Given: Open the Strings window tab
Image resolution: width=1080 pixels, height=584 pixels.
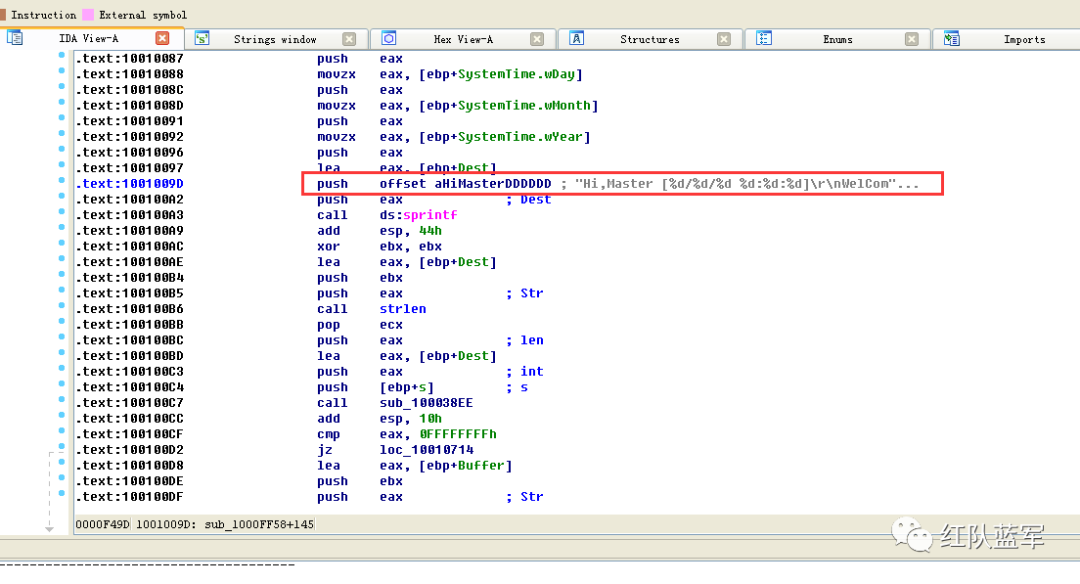Looking at the screenshot, I should (x=275, y=39).
